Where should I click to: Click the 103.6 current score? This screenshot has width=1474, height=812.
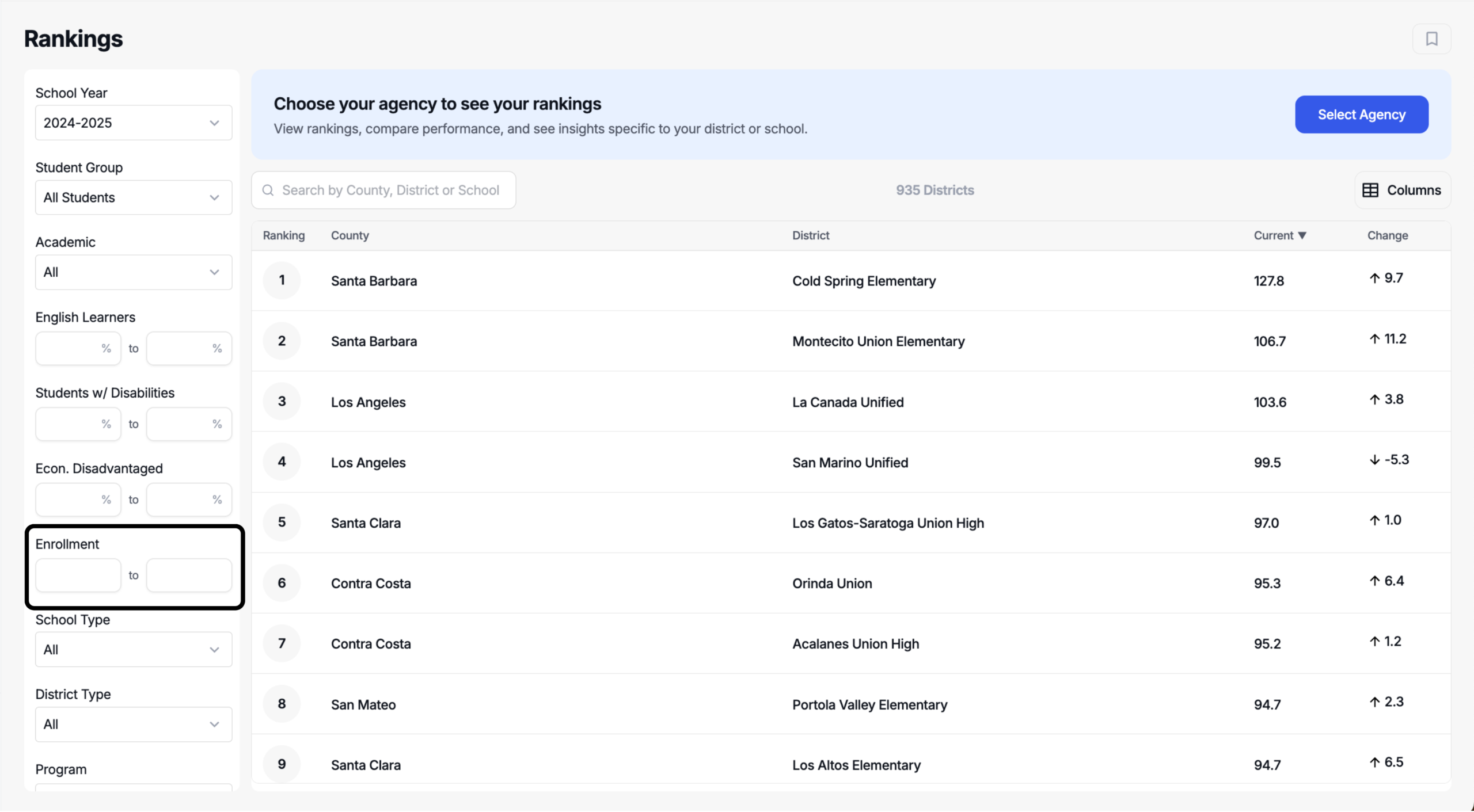click(x=1270, y=402)
